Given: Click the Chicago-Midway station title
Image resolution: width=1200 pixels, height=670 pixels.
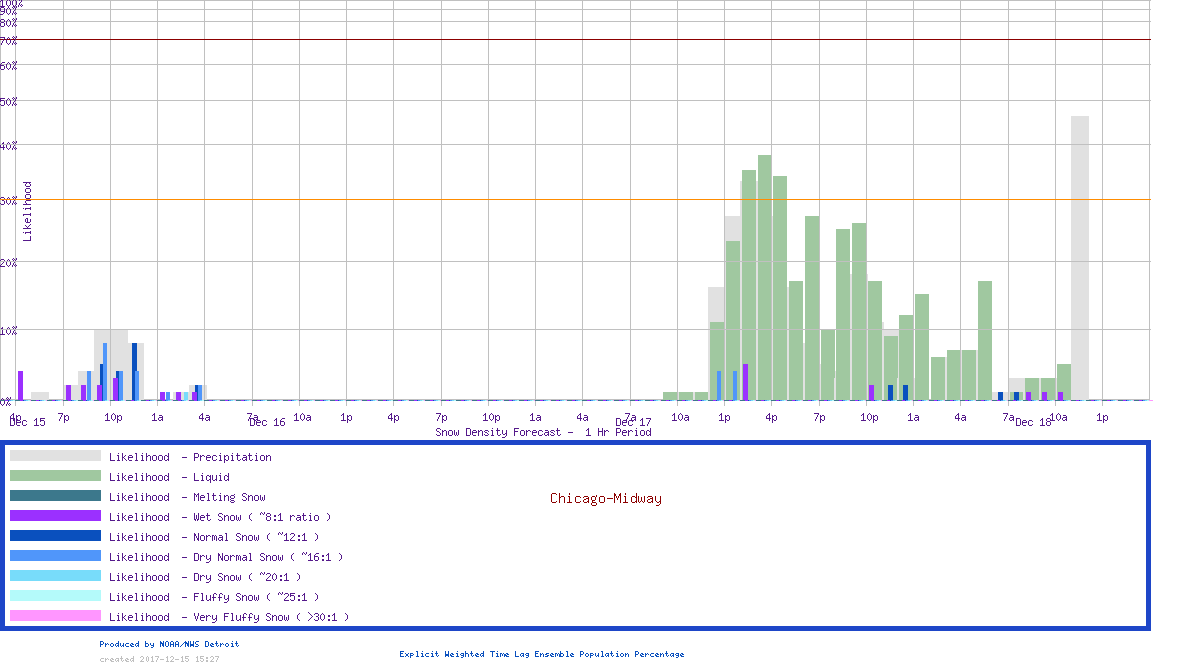Looking at the screenshot, I should [605, 498].
